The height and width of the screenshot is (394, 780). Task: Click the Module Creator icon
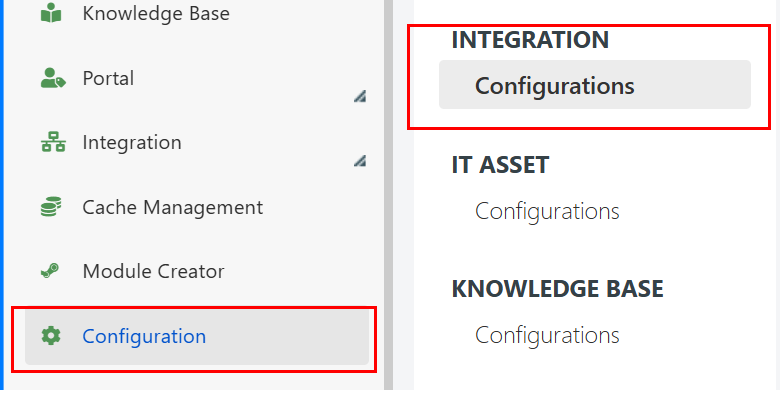50,271
